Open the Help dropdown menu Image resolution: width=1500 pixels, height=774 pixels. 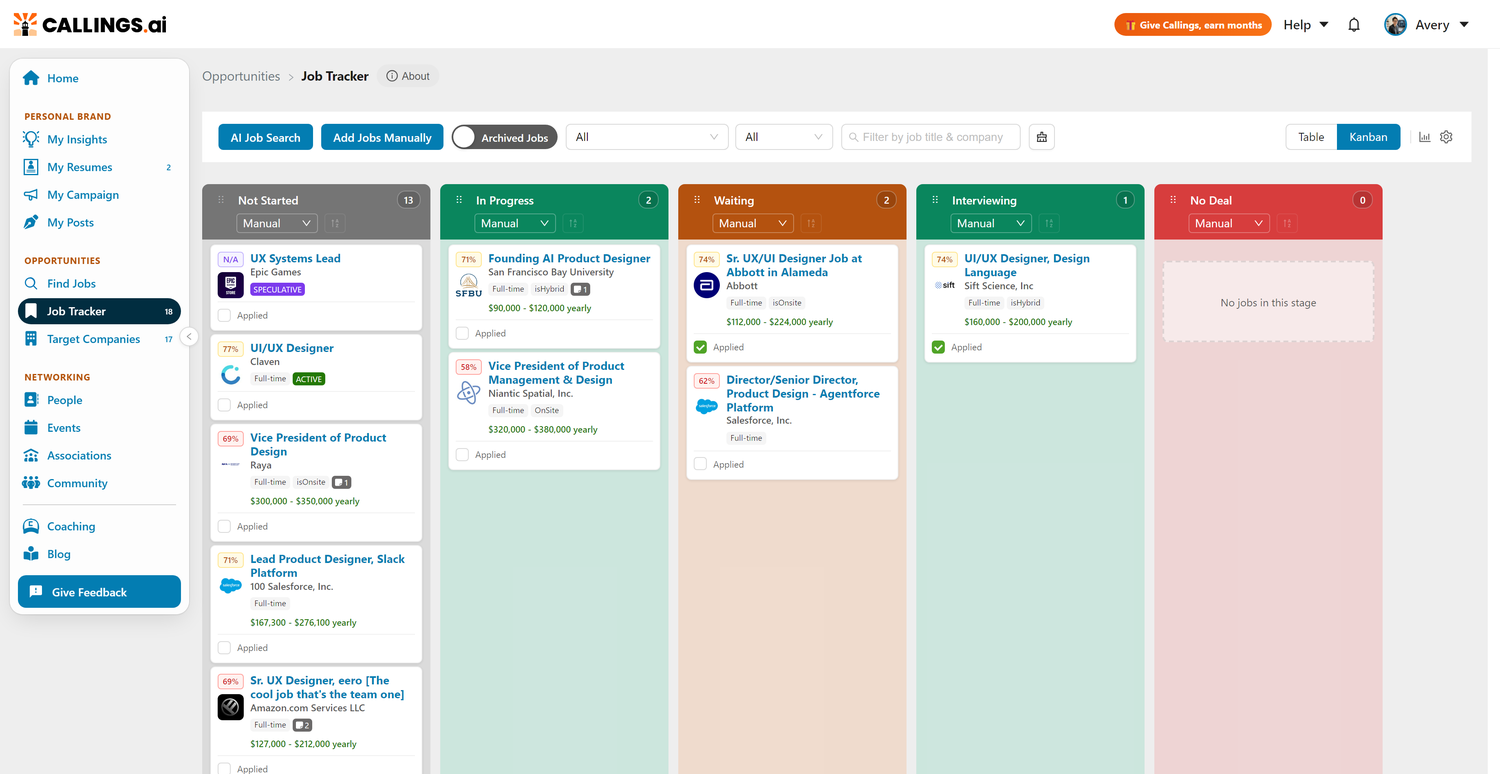pos(1306,25)
